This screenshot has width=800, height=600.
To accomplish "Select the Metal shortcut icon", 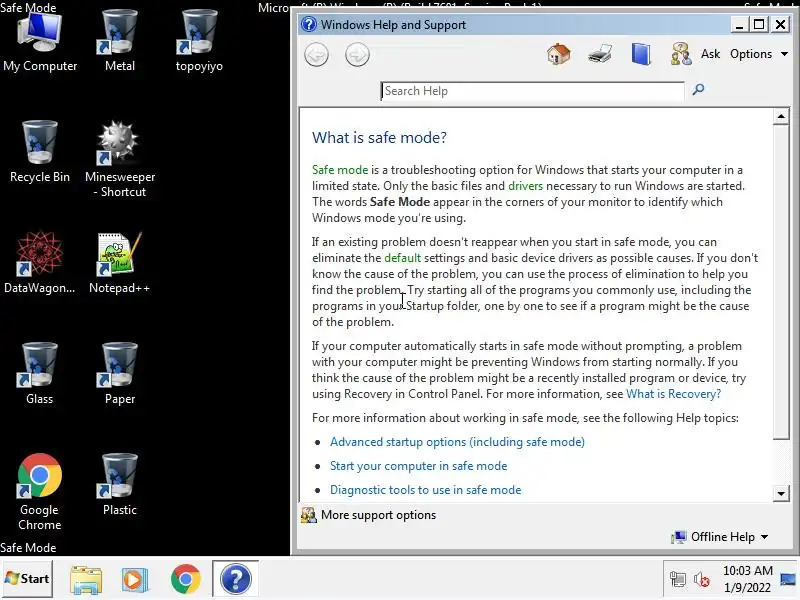I will point(119,42).
